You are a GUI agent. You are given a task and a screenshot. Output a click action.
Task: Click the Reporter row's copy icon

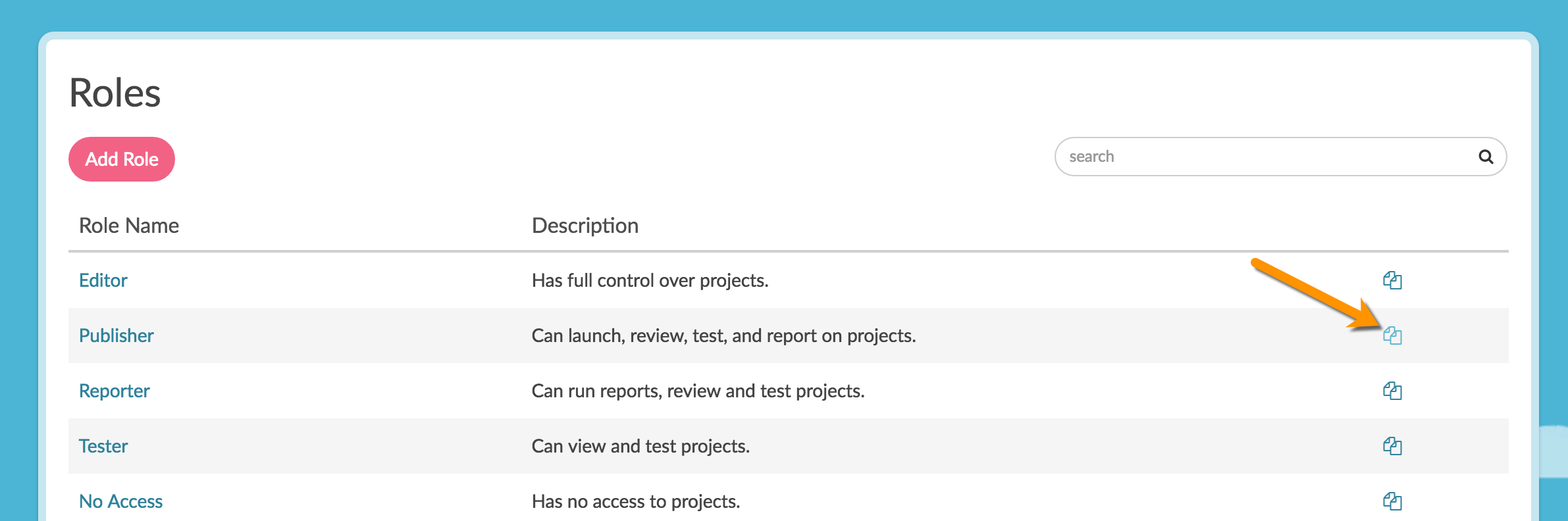click(1392, 391)
